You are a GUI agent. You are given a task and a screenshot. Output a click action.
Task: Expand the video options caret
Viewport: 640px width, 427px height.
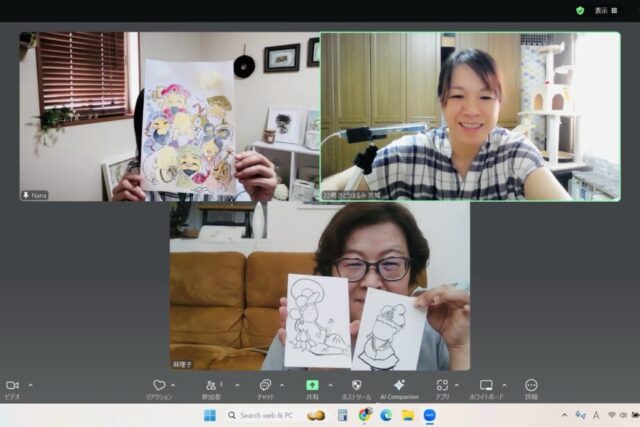30,384
